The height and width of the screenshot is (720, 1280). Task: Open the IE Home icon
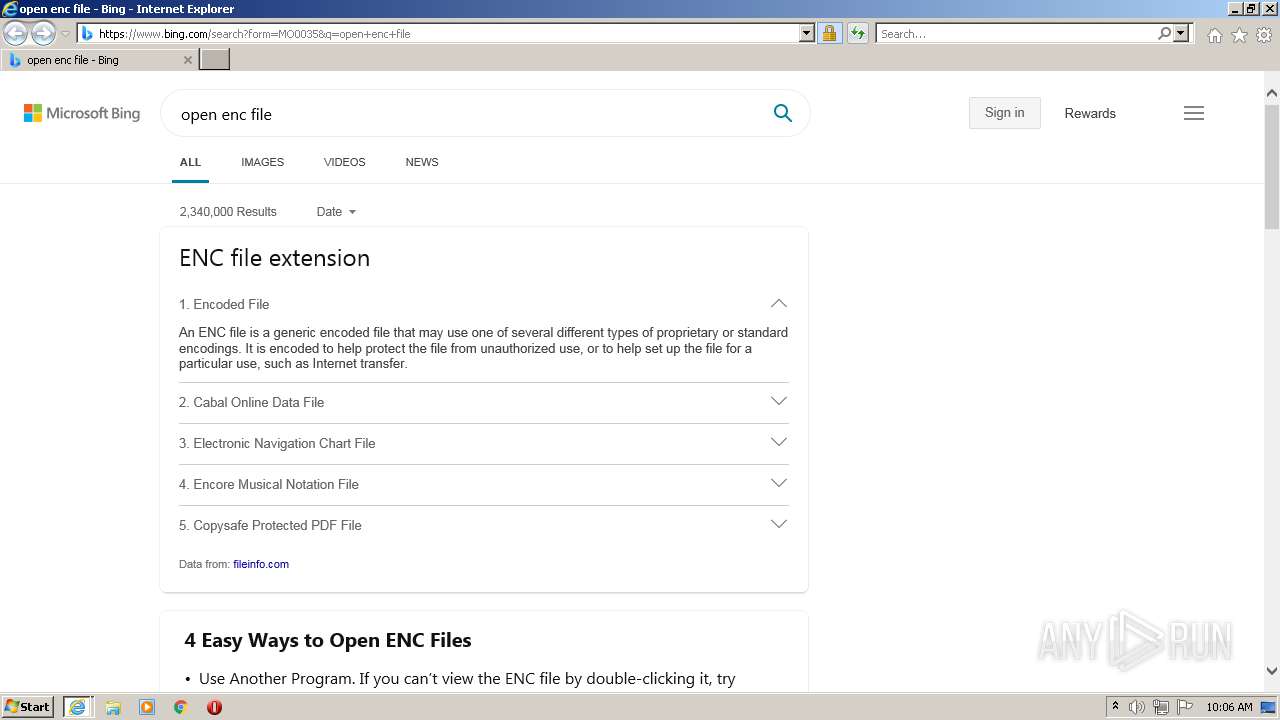click(1214, 35)
